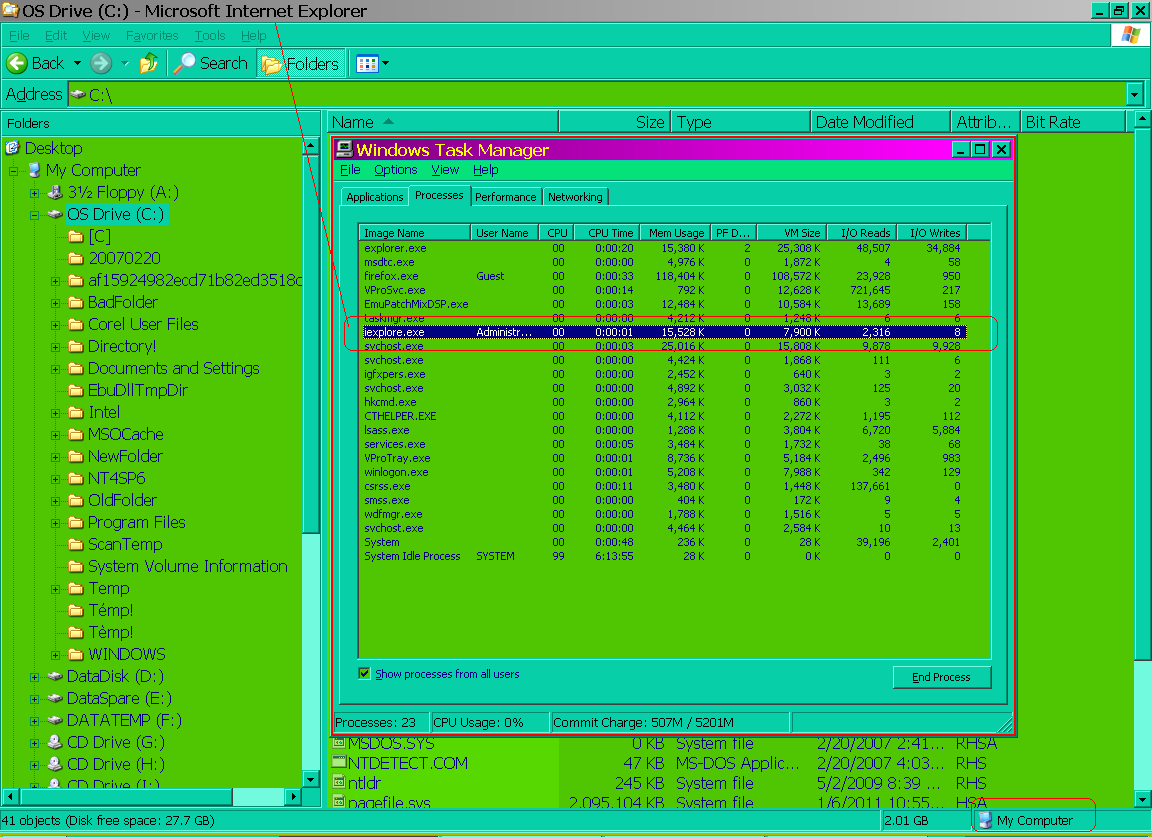
Task: Click the System Volume Information folder icon
Action: click(76, 567)
